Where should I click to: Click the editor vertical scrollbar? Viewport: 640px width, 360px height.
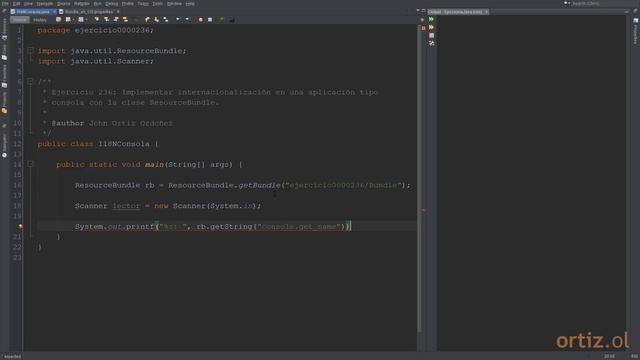[419, 178]
